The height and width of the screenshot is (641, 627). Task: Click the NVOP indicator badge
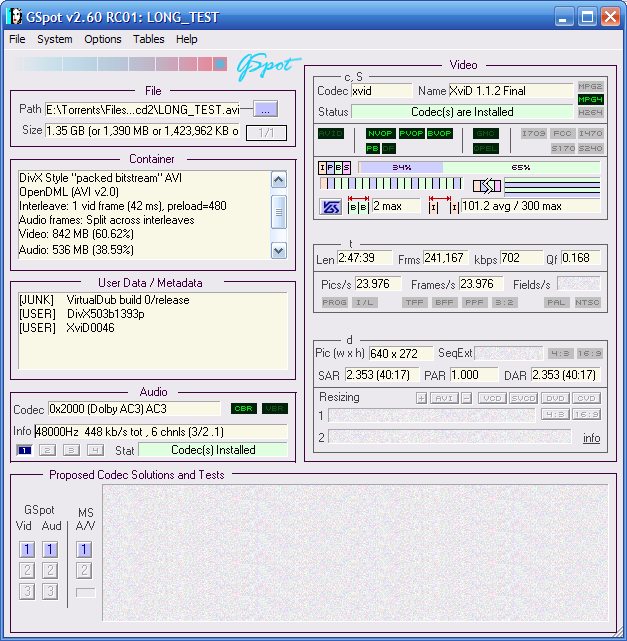coord(380,134)
